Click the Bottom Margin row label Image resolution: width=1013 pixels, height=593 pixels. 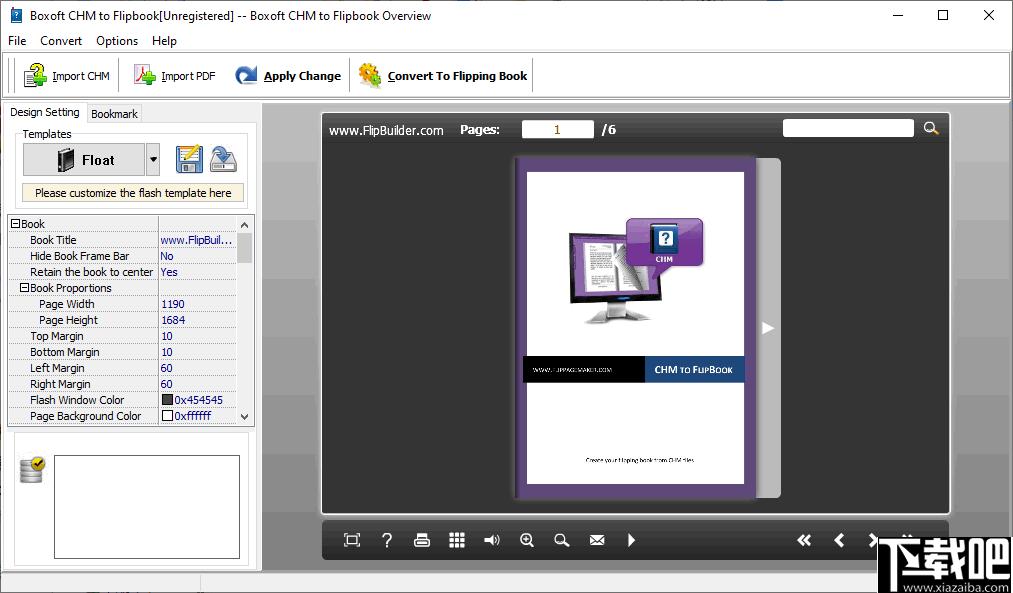(x=65, y=352)
